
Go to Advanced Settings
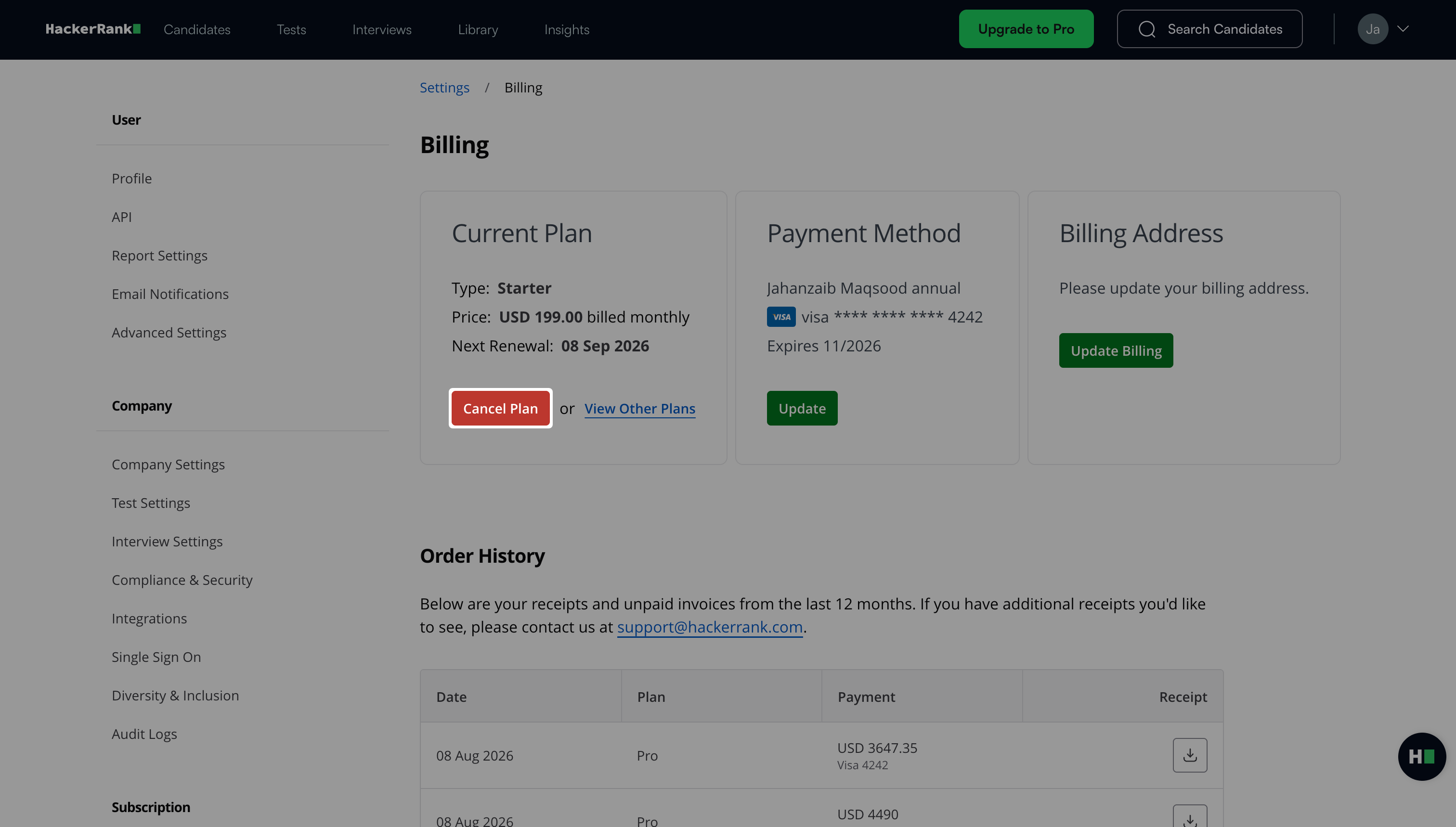coord(169,333)
